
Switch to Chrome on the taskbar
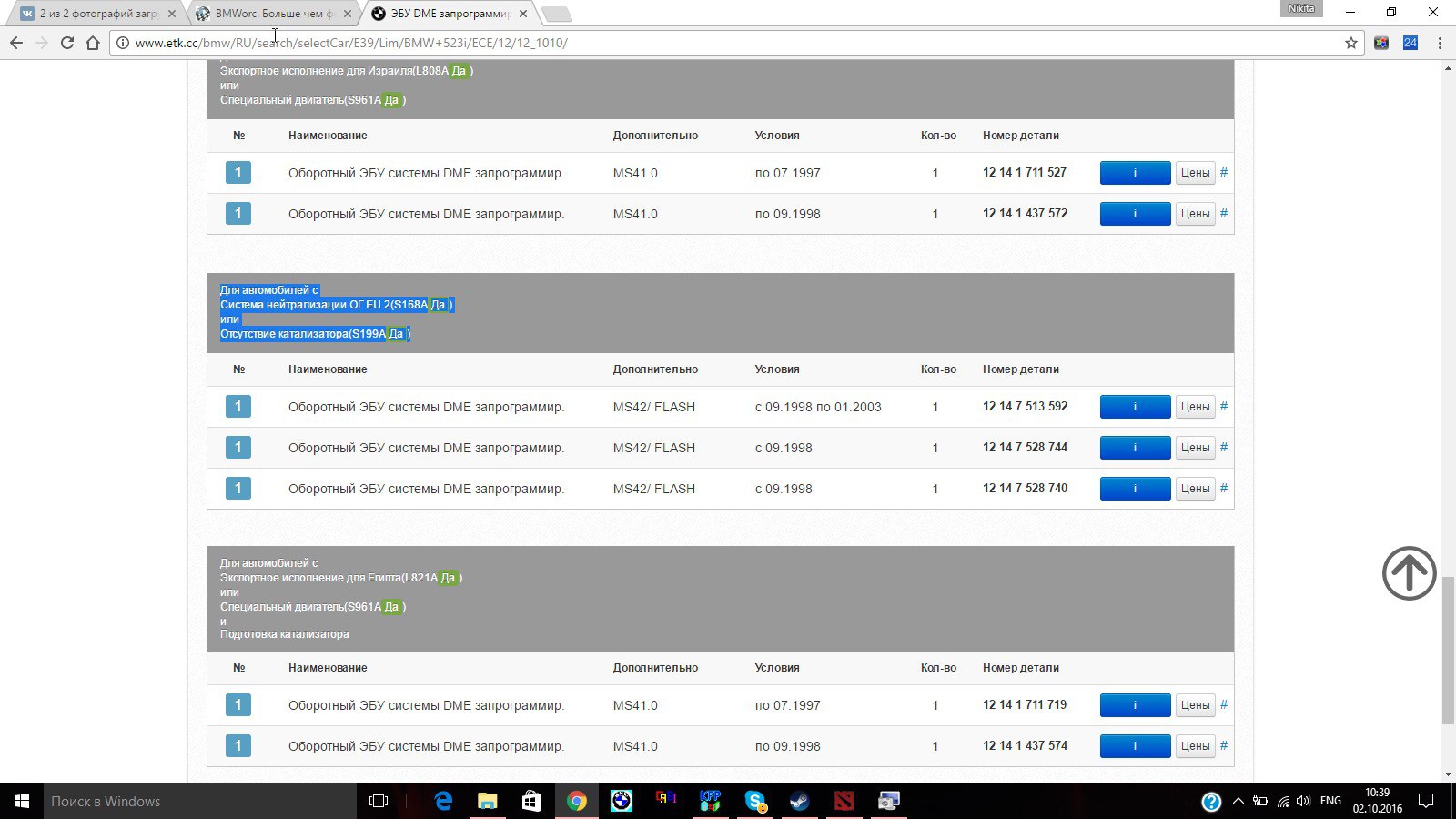tap(577, 801)
